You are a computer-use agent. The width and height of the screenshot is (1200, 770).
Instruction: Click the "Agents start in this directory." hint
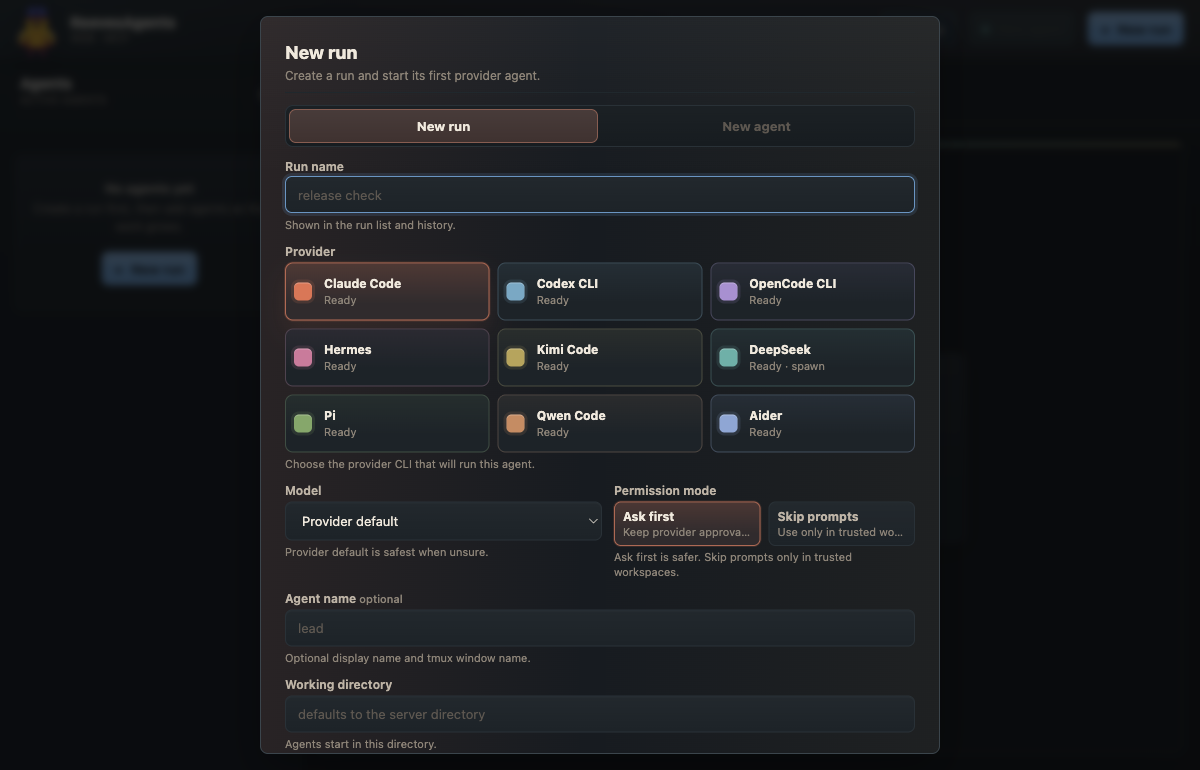(360, 744)
